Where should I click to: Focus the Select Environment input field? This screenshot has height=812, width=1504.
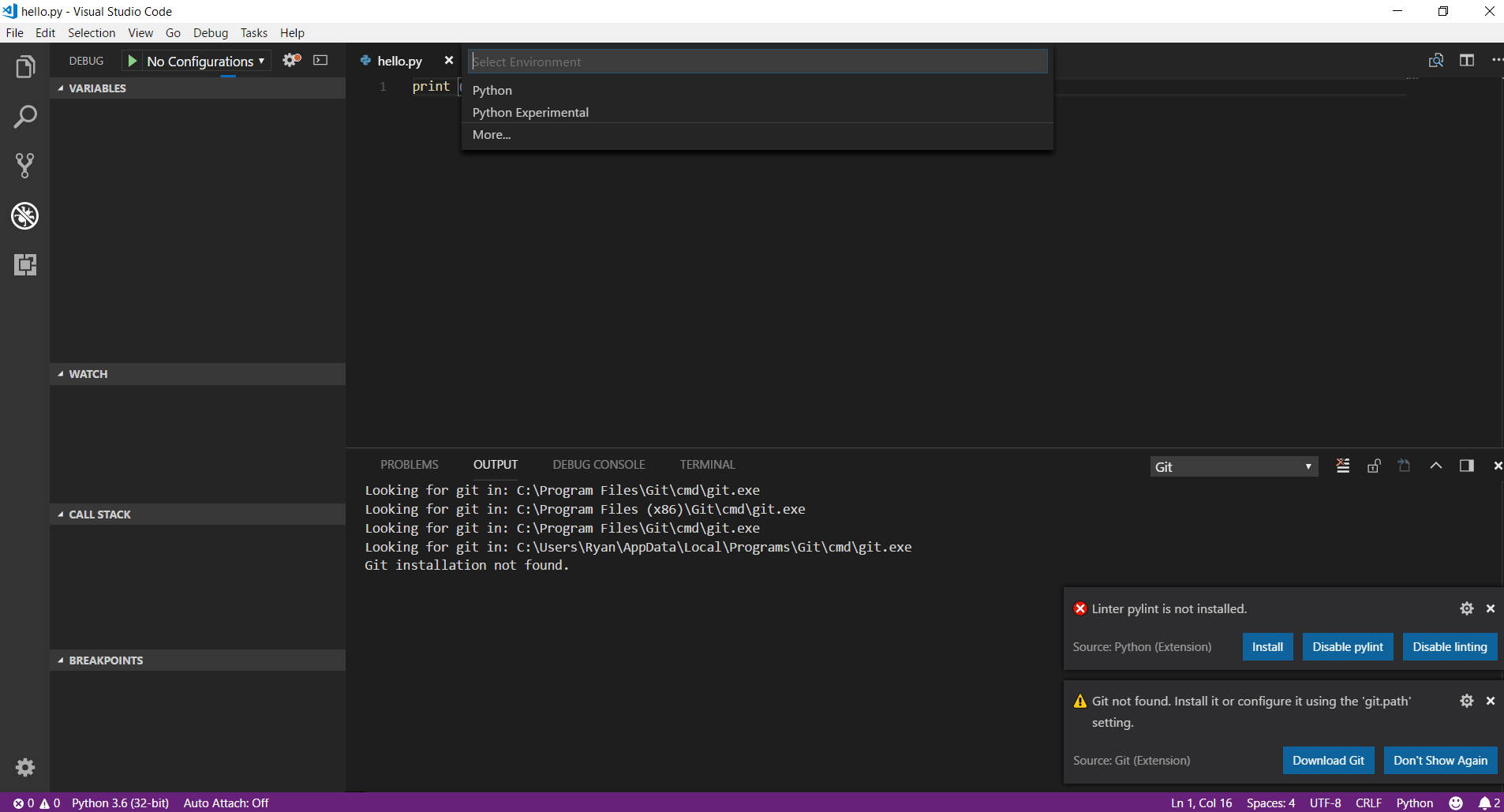pyautogui.click(x=758, y=61)
